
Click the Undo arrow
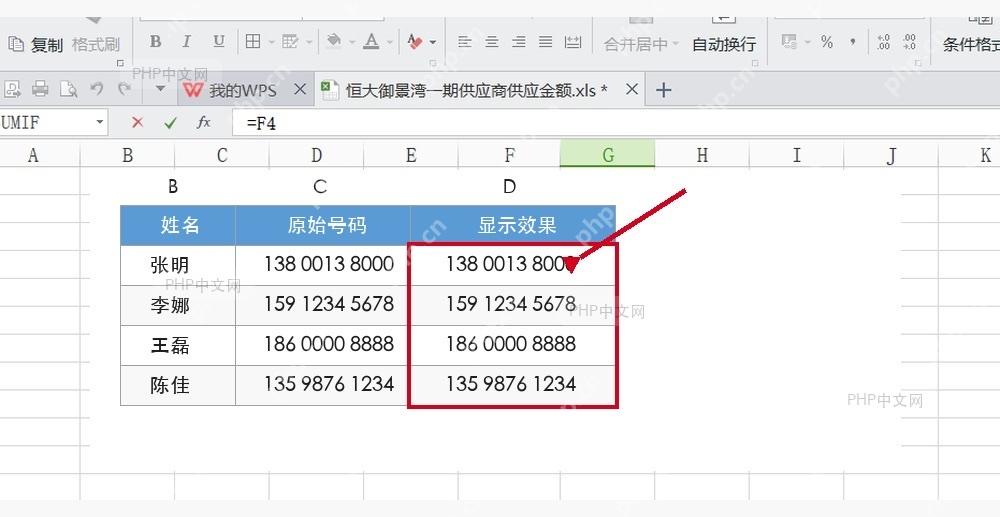[97, 89]
